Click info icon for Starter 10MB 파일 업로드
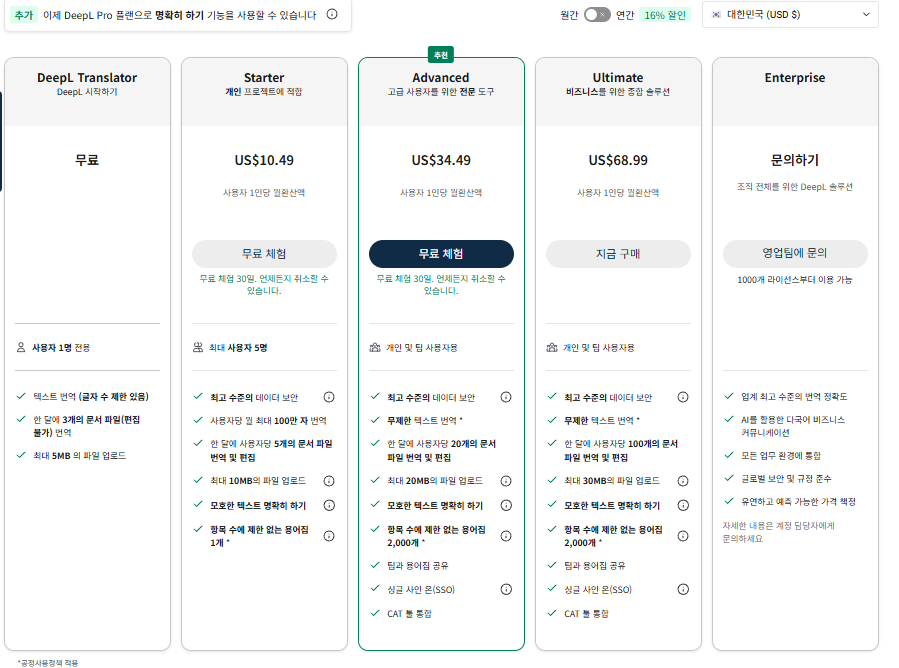 [329, 481]
